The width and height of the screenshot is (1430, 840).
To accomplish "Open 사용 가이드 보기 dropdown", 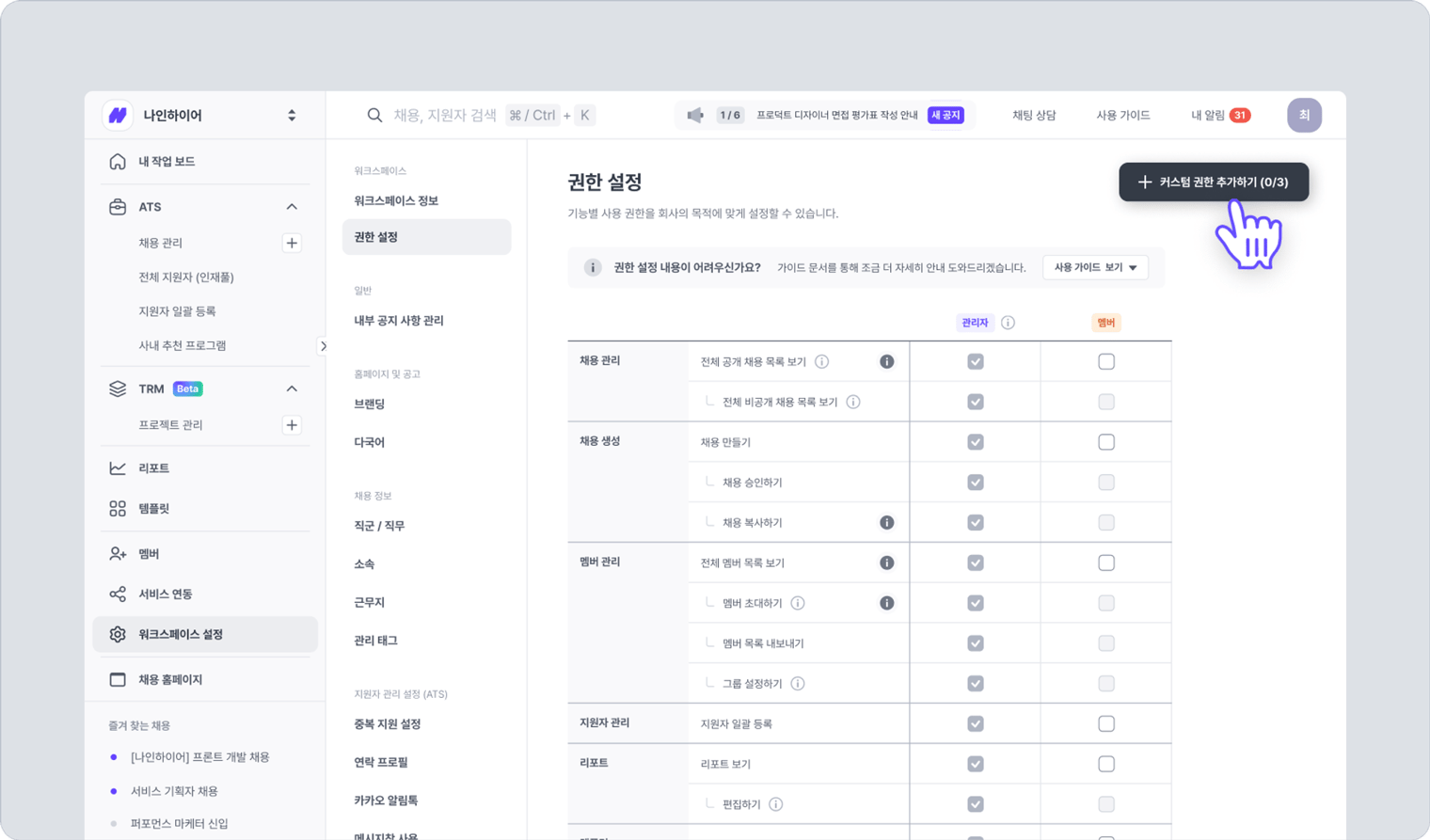I will click(x=1095, y=268).
